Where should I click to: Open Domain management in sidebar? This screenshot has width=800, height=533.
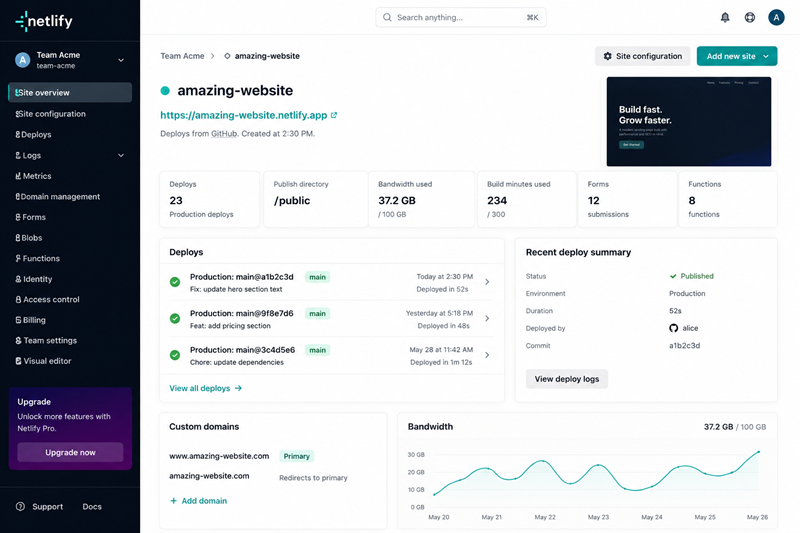coord(70,196)
